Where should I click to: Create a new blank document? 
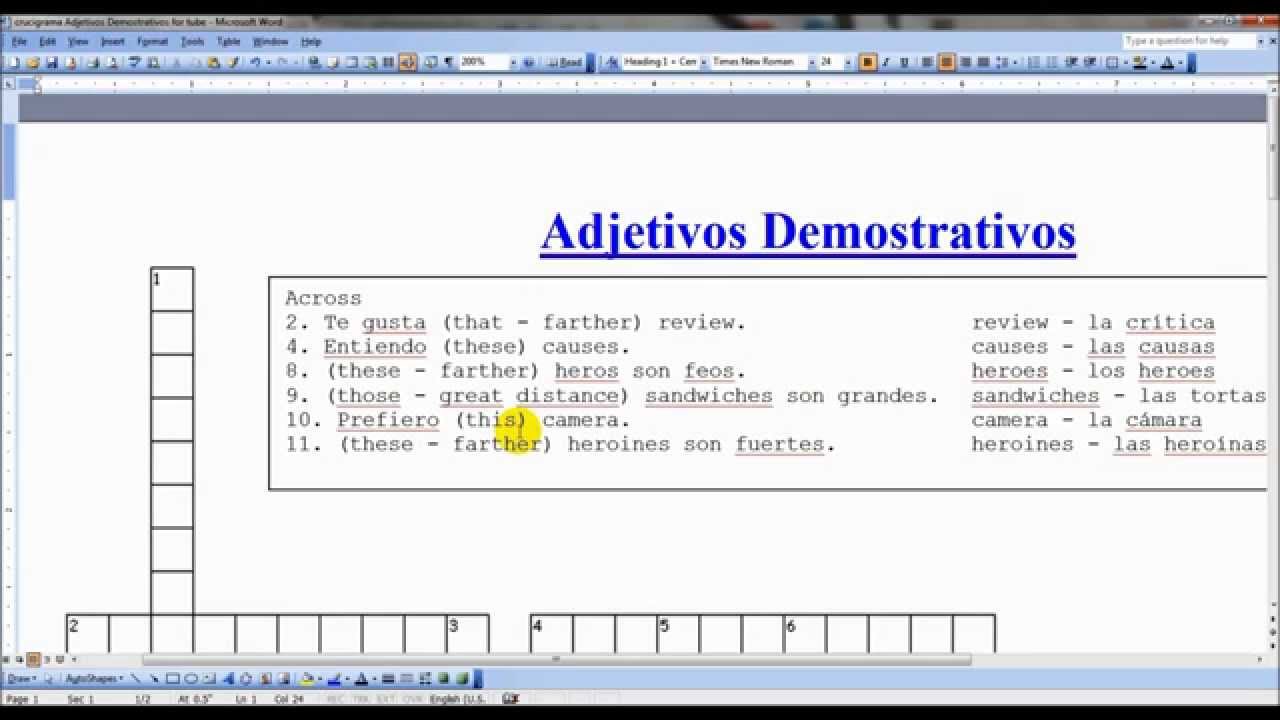[x=14, y=62]
